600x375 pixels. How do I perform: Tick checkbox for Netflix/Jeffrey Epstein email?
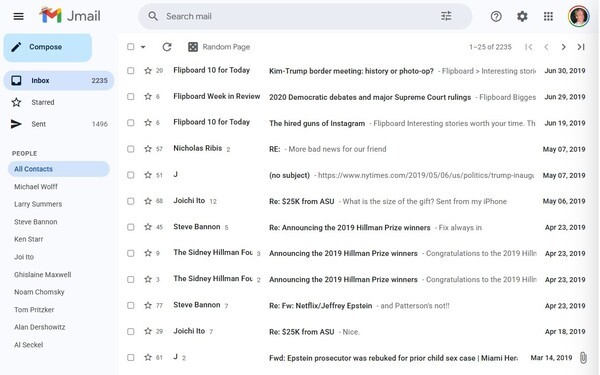coord(130,305)
